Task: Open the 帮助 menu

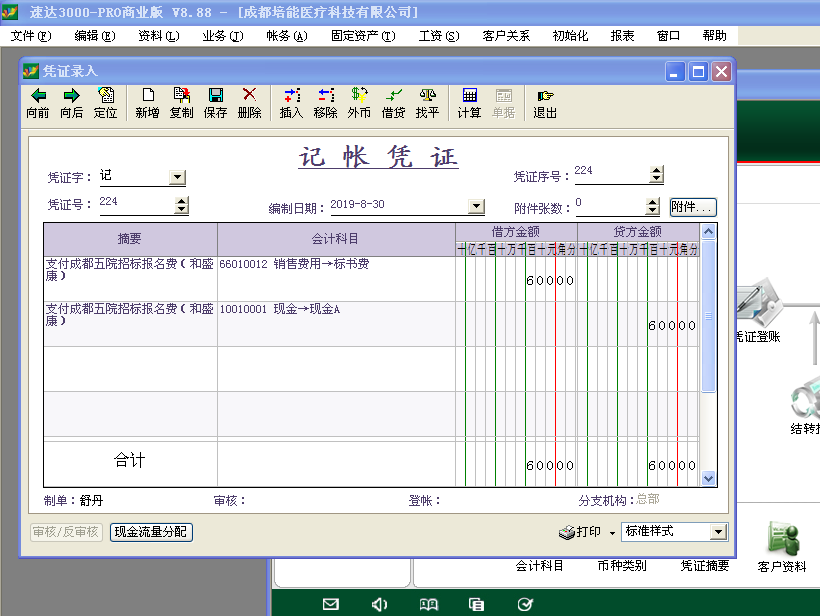Action: pyautogui.click(x=714, y=36)
